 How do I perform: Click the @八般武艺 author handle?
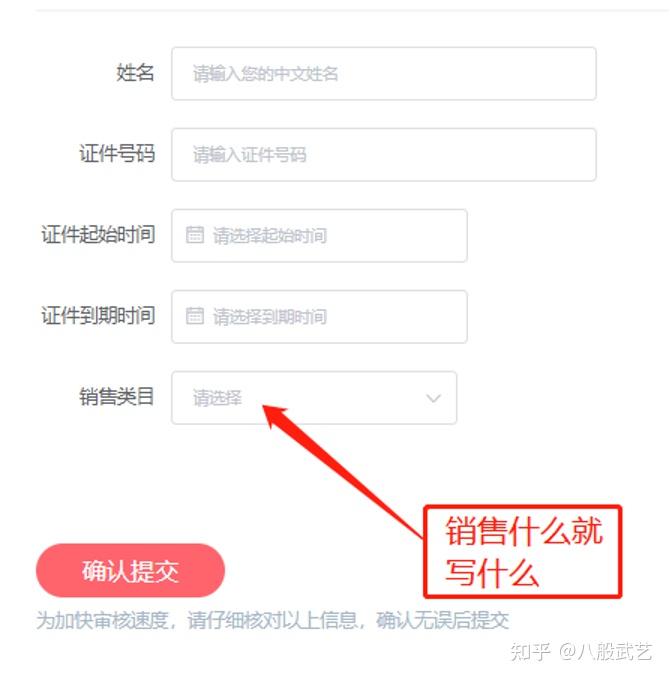[x=605, y=652]
